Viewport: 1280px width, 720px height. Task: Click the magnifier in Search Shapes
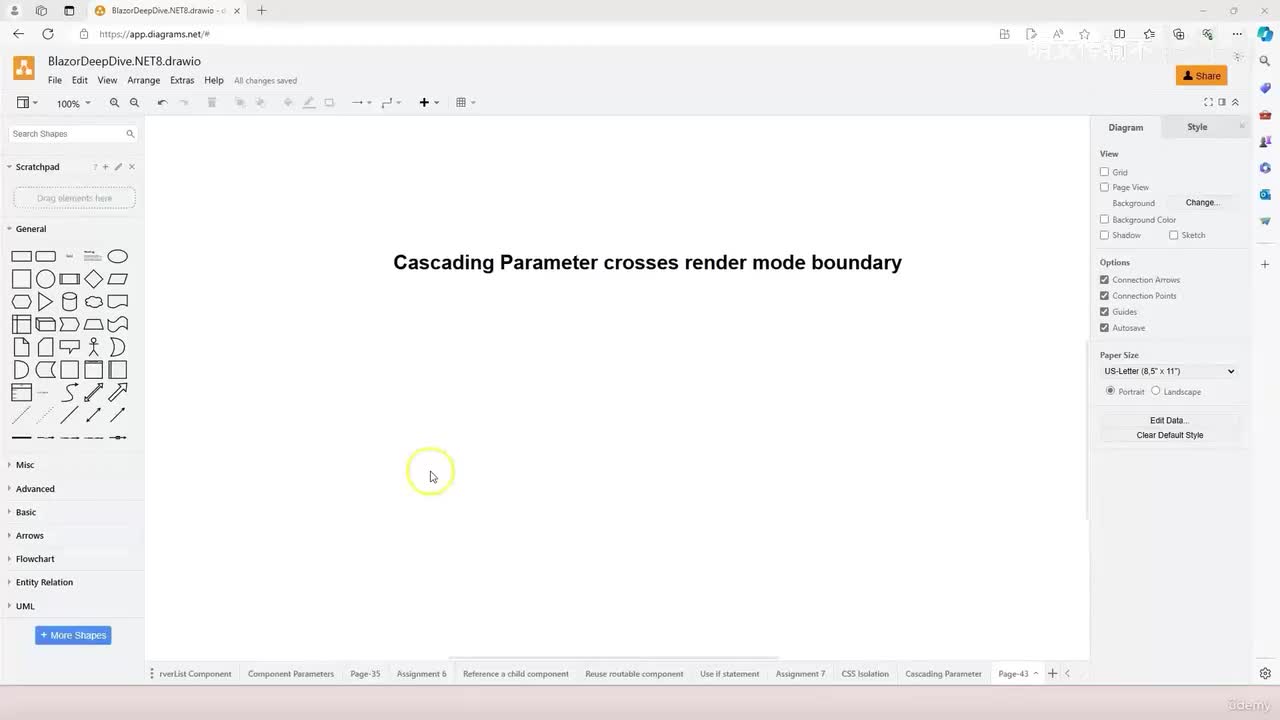tap(130, 134)
